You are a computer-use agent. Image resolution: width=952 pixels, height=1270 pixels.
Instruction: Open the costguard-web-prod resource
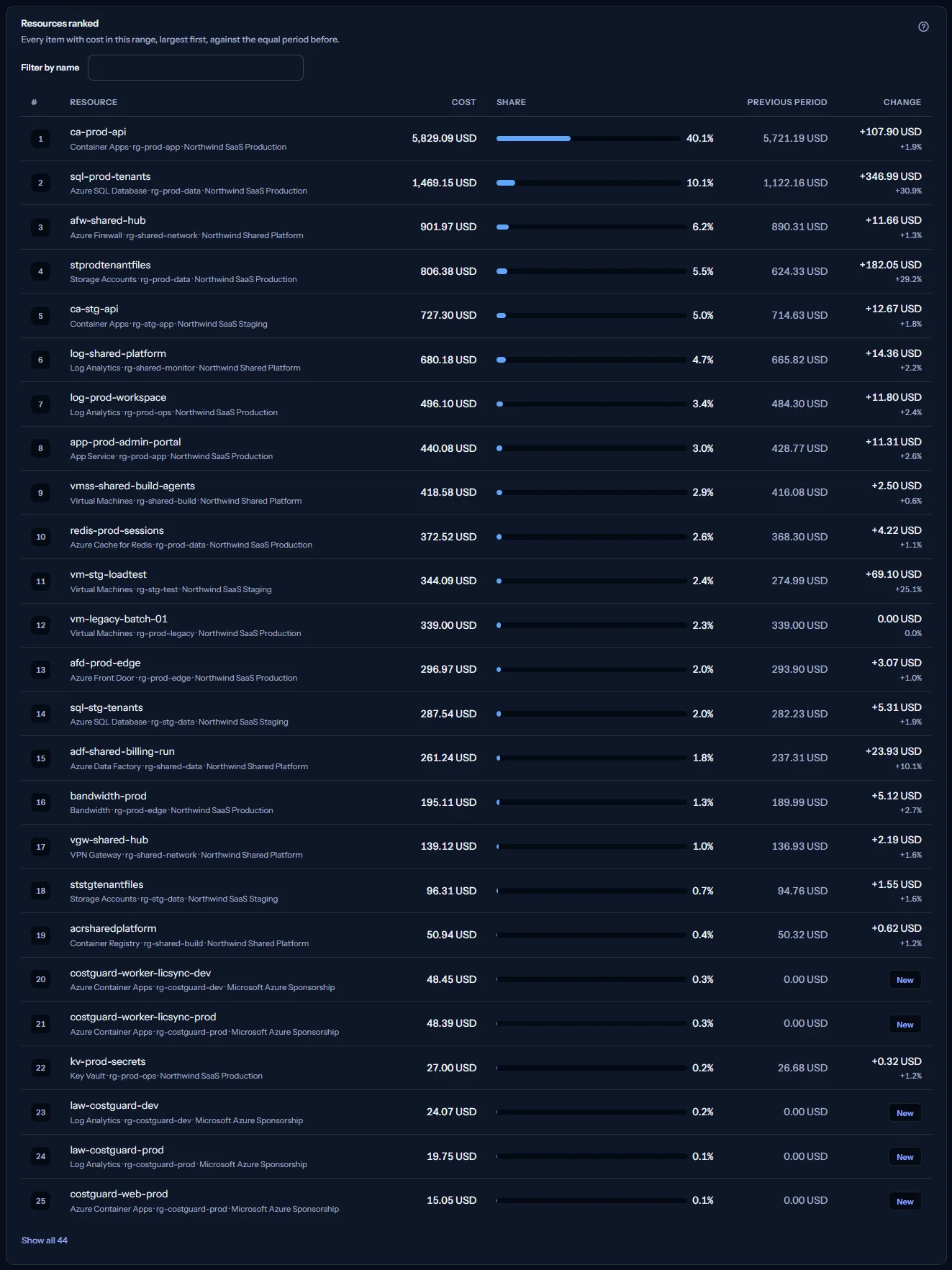119,1194
